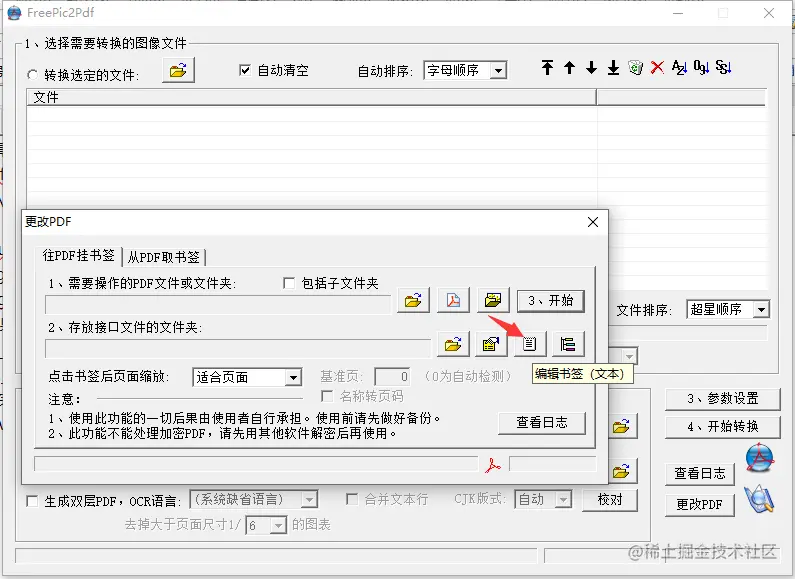
Task: Click 基准页 number input field
Action: [x=392, y=377]
